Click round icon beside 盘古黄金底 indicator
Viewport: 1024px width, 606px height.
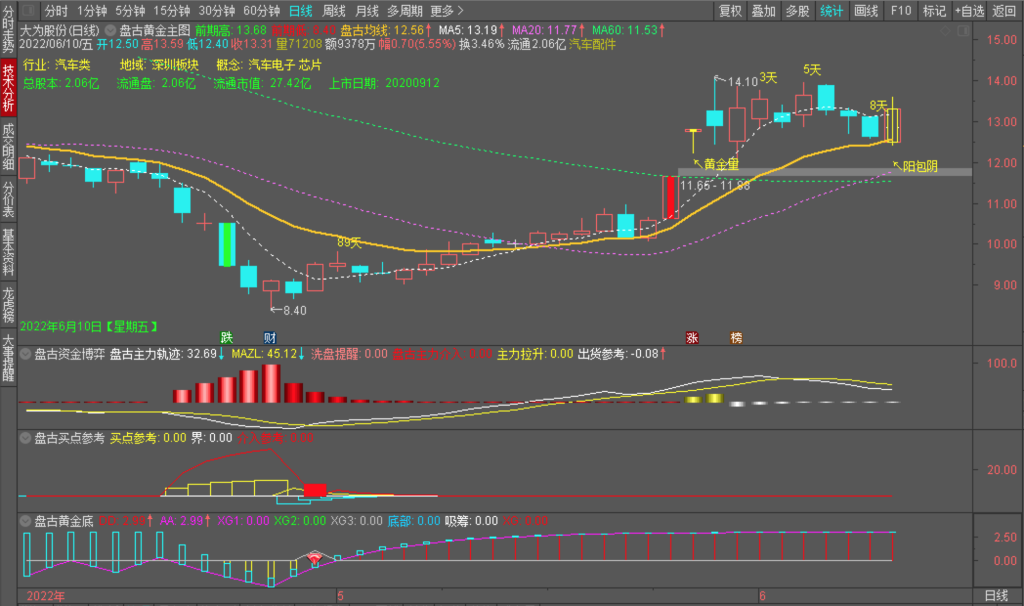pyautogui.click(x=26, y=521)
